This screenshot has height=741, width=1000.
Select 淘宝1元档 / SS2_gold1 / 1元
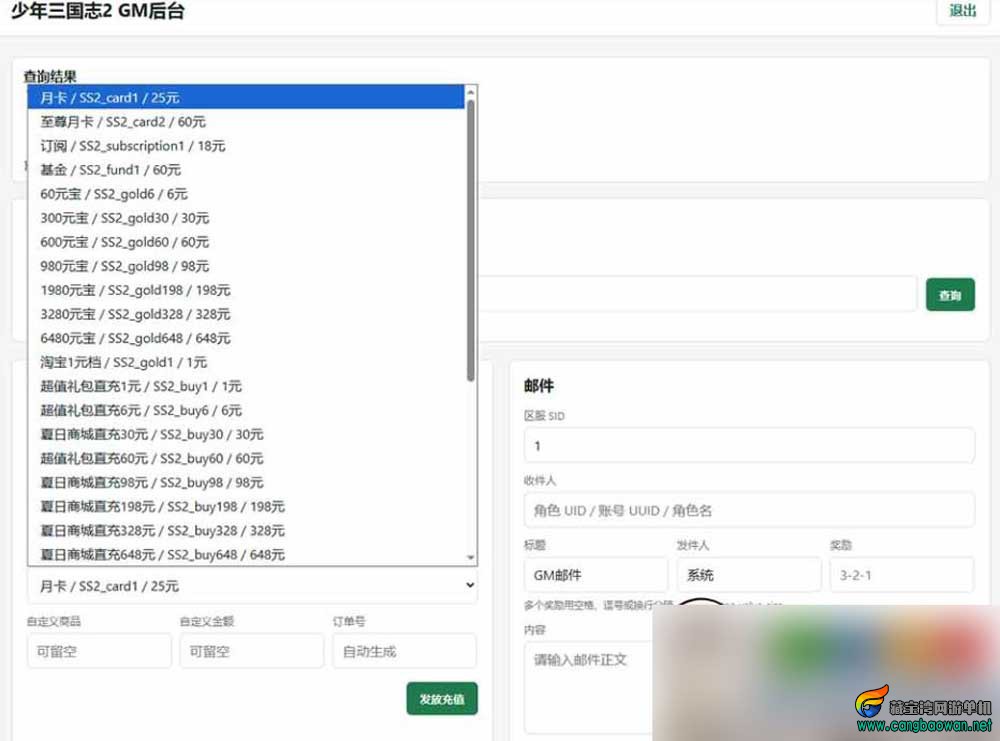(246, 362)
